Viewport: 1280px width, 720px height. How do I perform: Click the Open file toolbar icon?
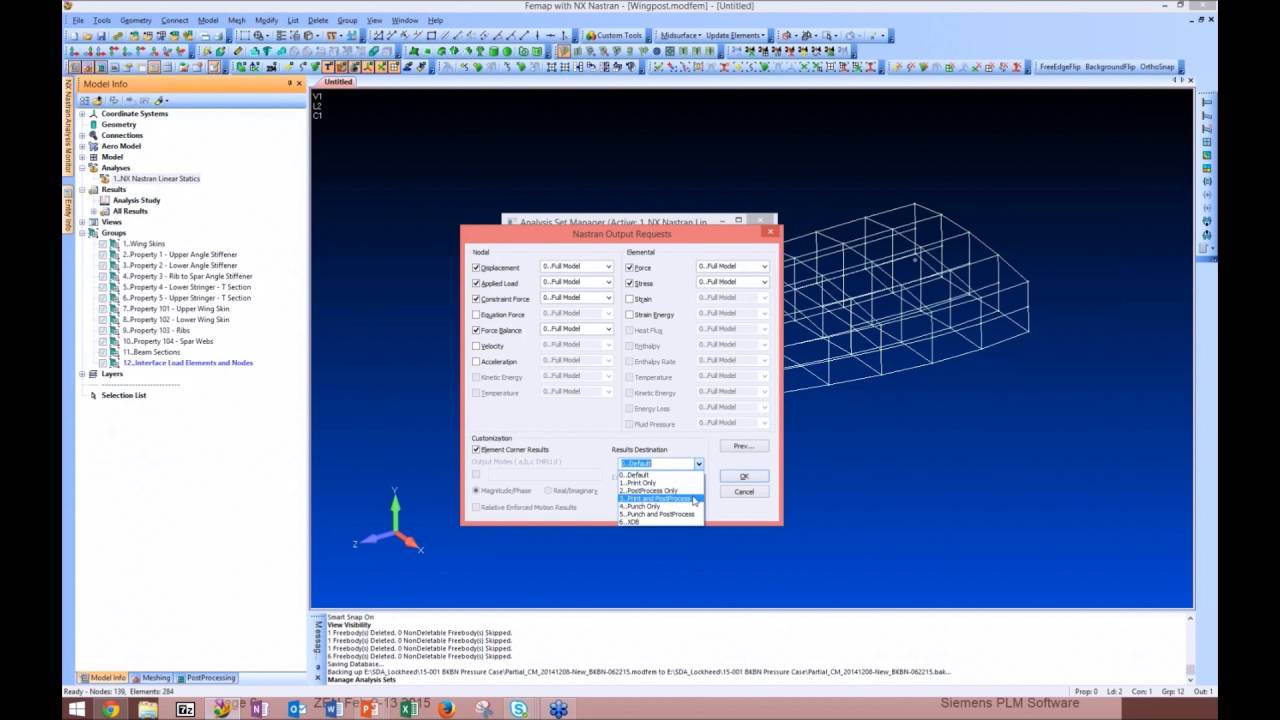[x=87, y=36]
